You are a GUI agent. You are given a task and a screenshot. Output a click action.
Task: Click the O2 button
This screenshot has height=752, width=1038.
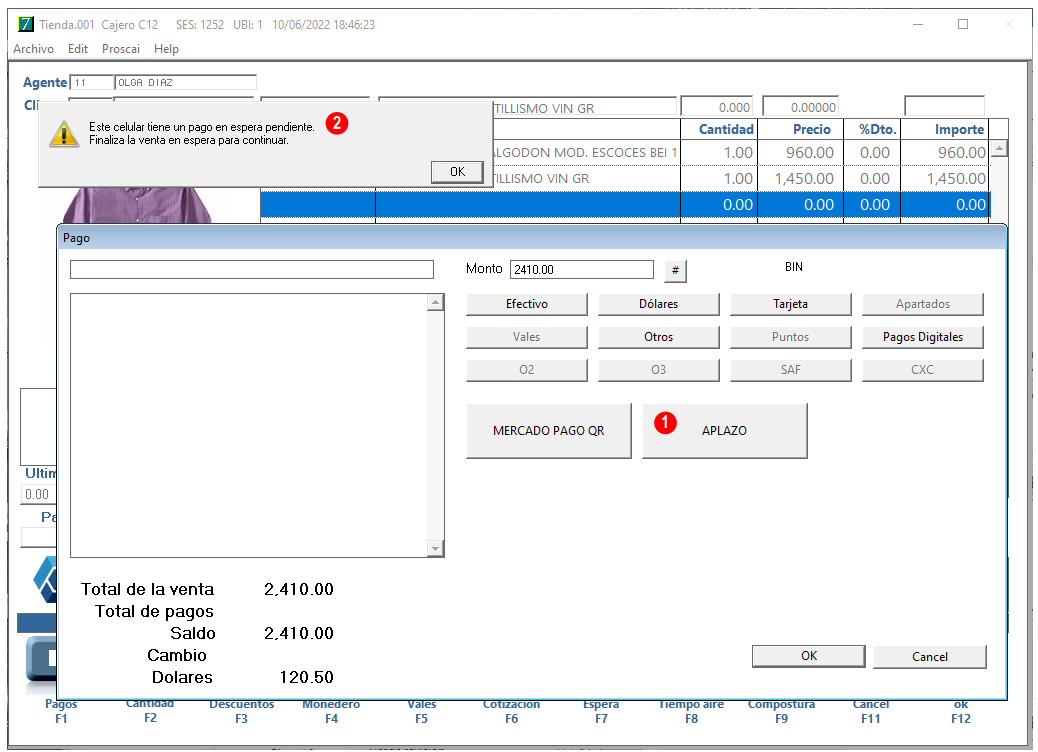tap(527, 370)
